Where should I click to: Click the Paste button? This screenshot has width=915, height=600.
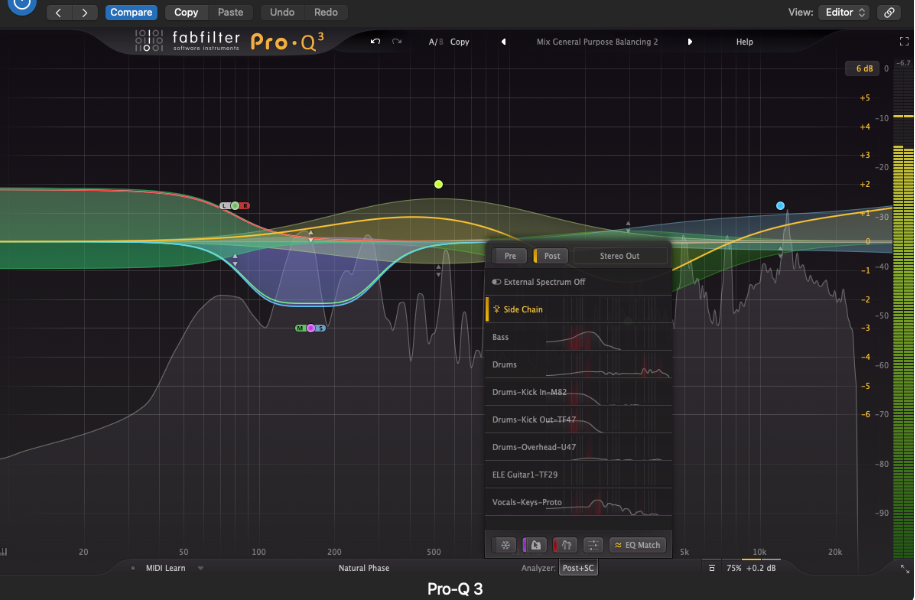point(231,12)
